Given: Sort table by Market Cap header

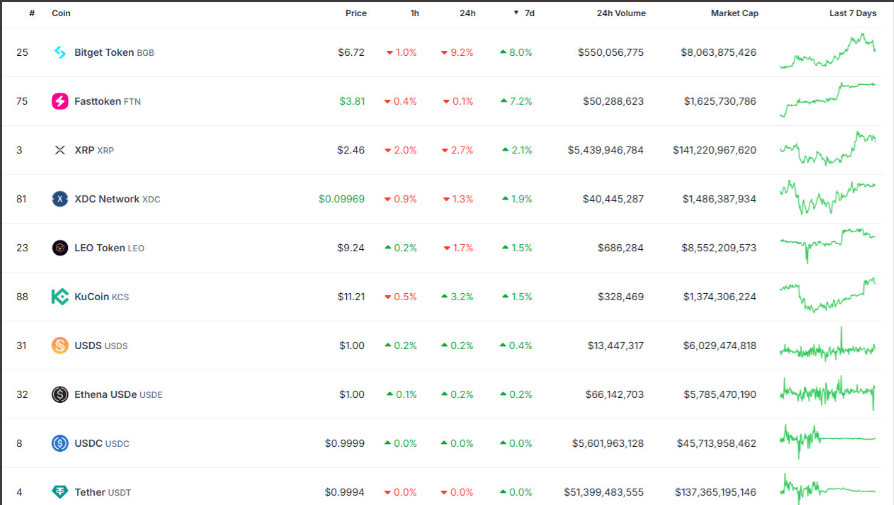Looking at the screenshot, I should click(734, 13).
